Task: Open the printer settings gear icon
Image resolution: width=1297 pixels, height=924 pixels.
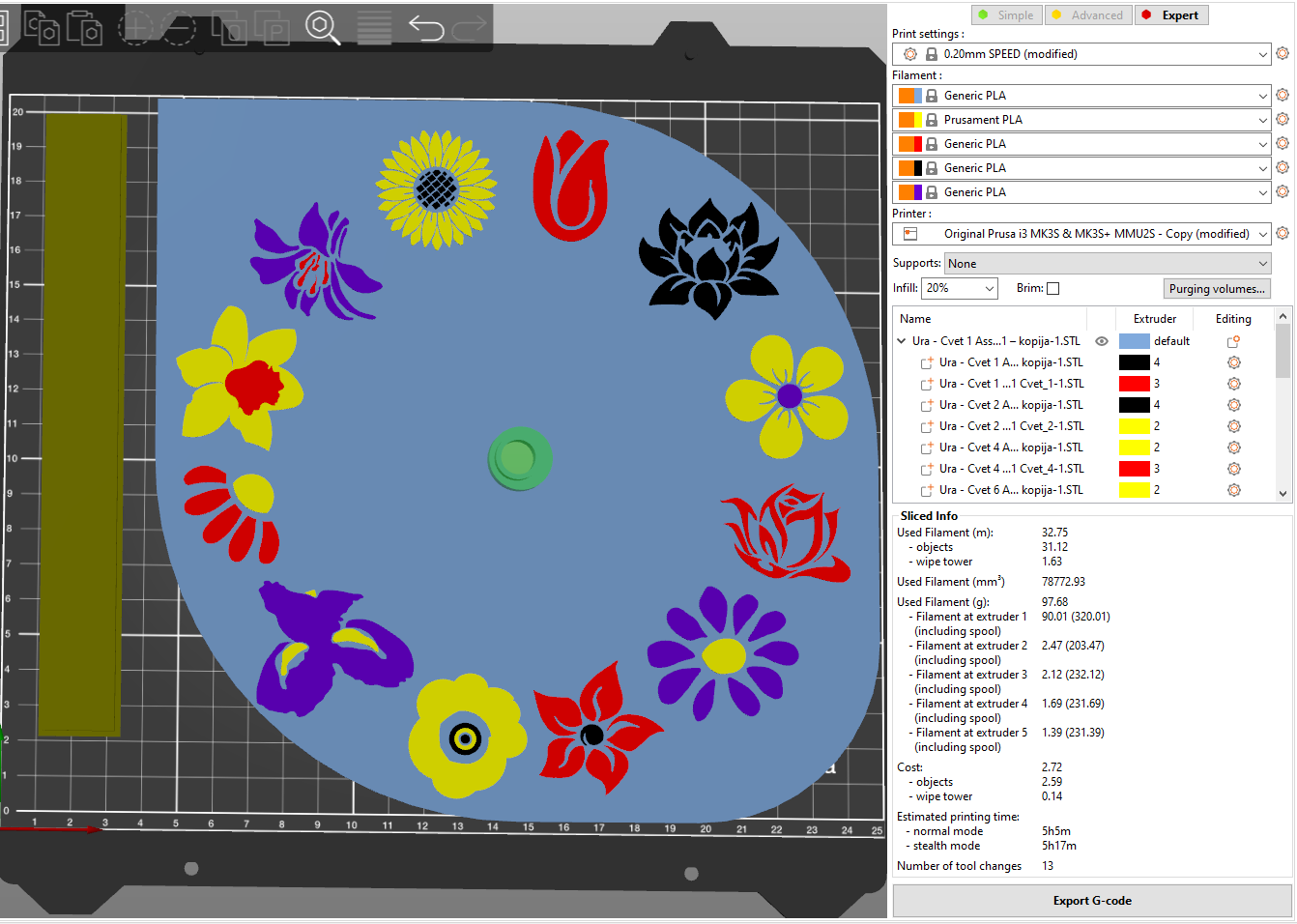Action: point(1283,234)
